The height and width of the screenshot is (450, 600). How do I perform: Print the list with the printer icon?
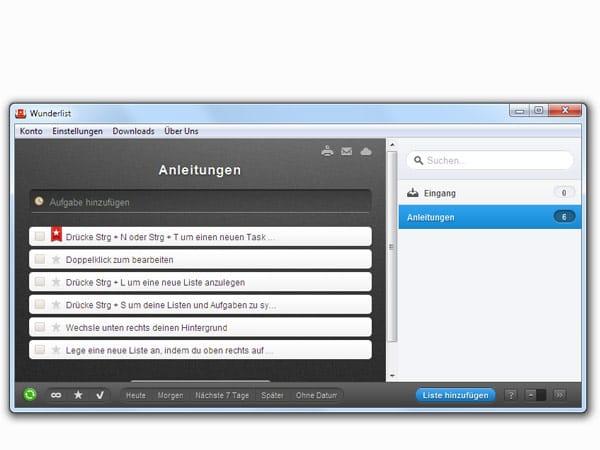click(327, 151)
